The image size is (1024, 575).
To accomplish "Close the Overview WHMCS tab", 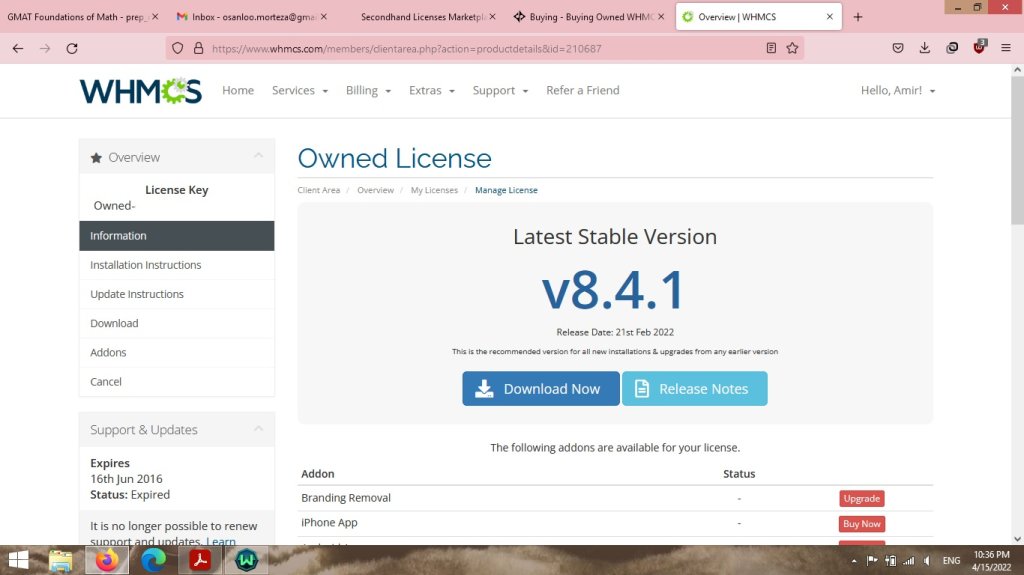I will click(829, 16).
